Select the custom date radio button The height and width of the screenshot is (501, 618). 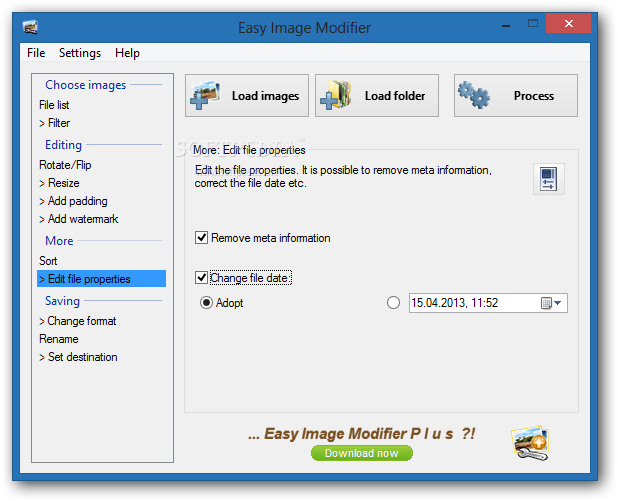pos(393,303)
